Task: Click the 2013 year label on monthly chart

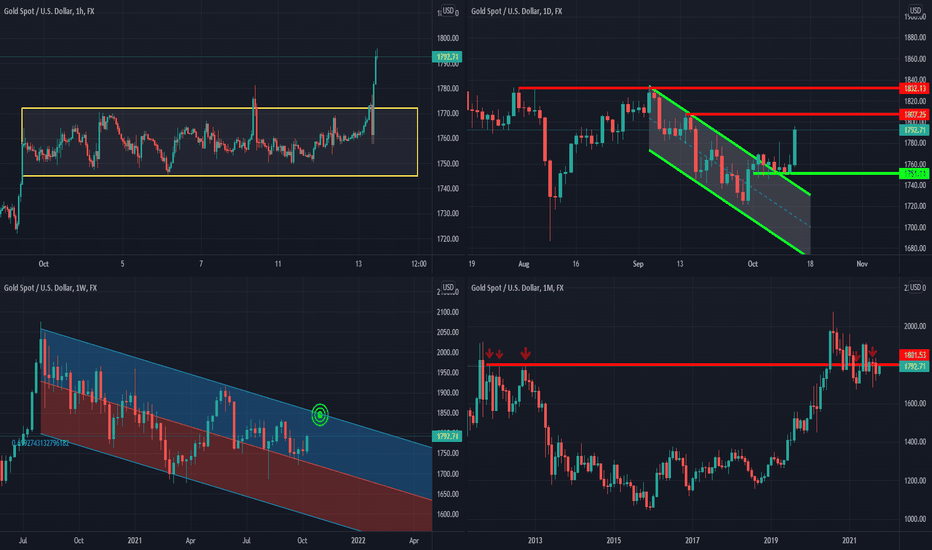Action: point(535,540)
